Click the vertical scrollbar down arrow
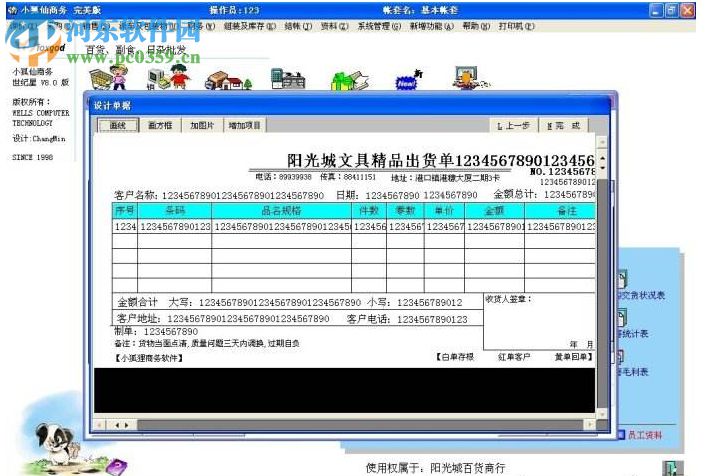 (x=603, y=414)
